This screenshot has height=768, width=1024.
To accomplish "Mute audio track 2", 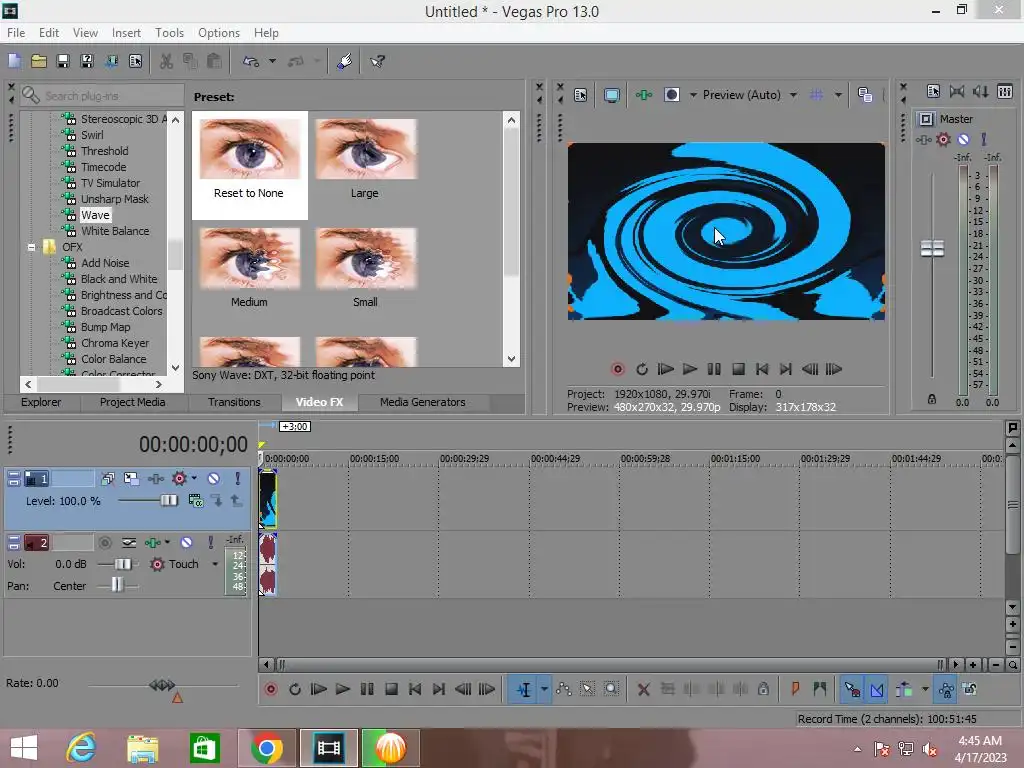I will tap(186, 542).
